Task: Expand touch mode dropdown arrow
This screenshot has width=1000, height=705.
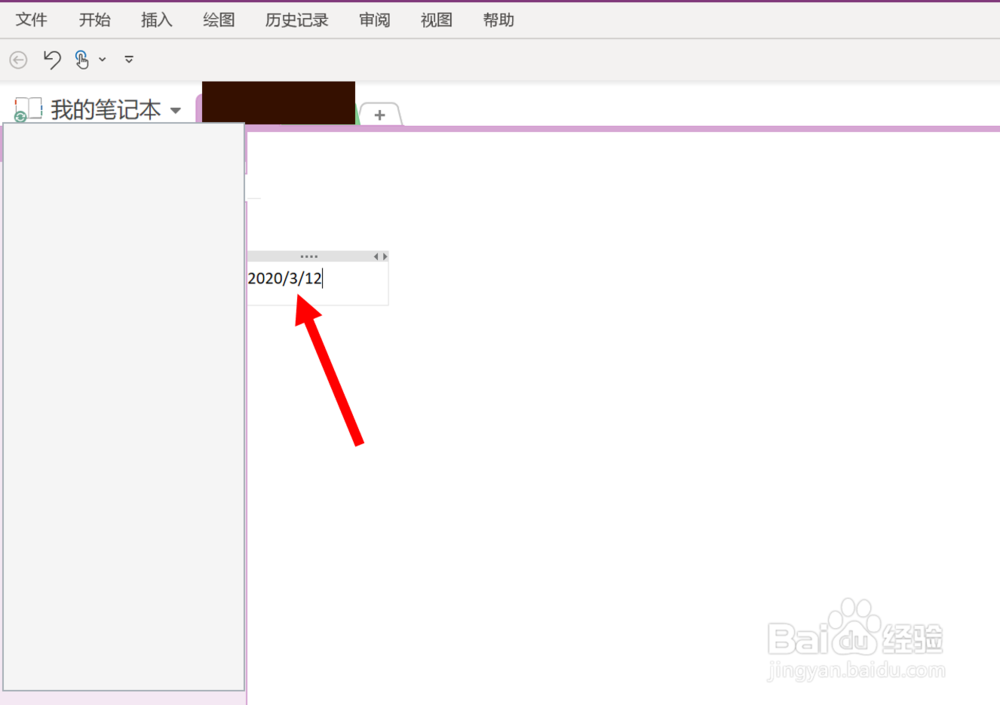Action: [x=102, y=59]
